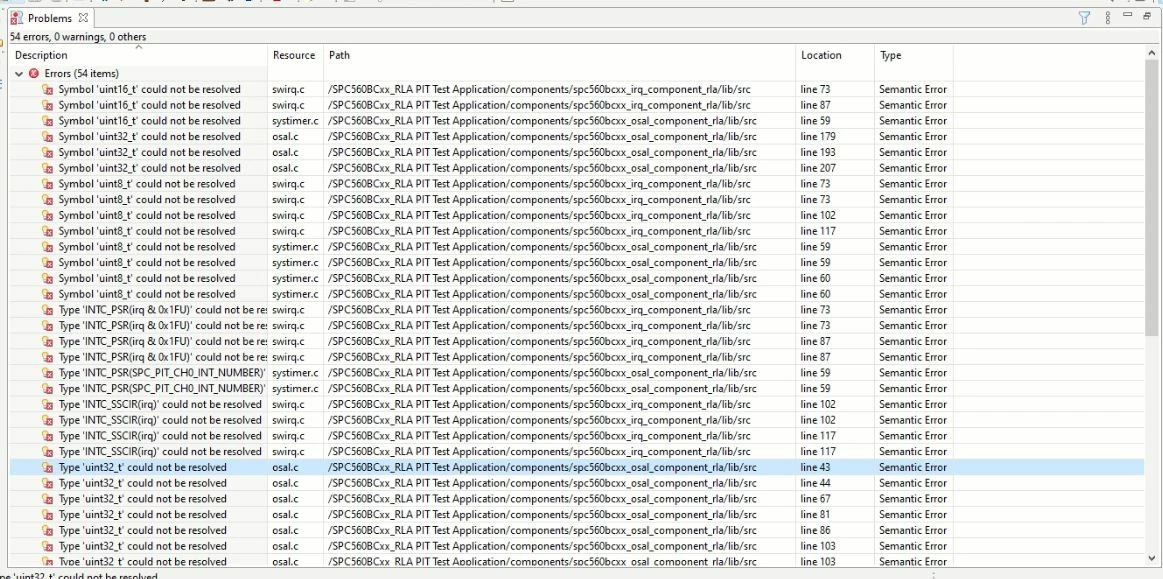Screen dimensions: 1163x579
Task: Click the scroll up arrow of error list
Action: click(x=1152, y=52)
